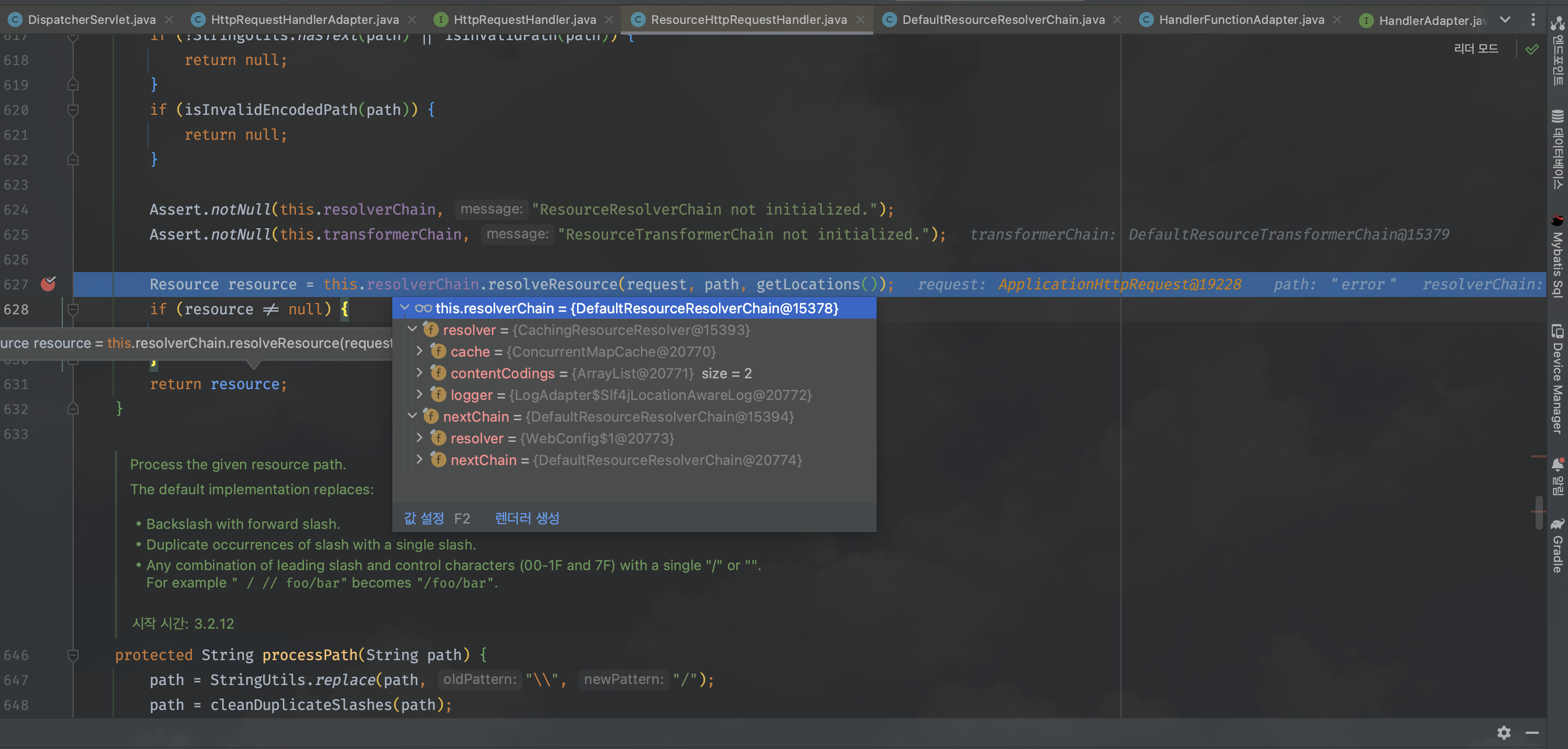Close HttpRequestHandler.java tab
The height and width of the screenshot is (749, 1568).
(608, 20)
